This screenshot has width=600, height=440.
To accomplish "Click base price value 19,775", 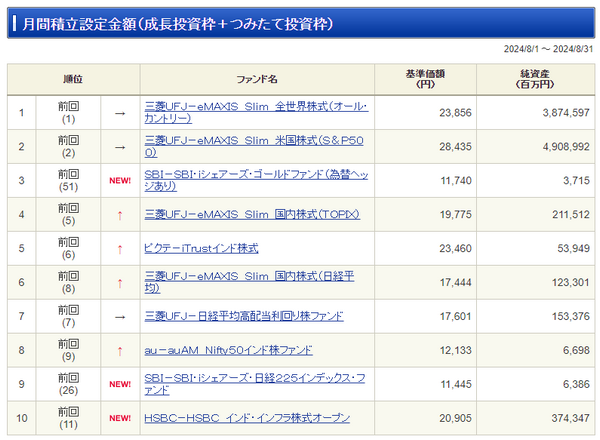I will [455, 215].
